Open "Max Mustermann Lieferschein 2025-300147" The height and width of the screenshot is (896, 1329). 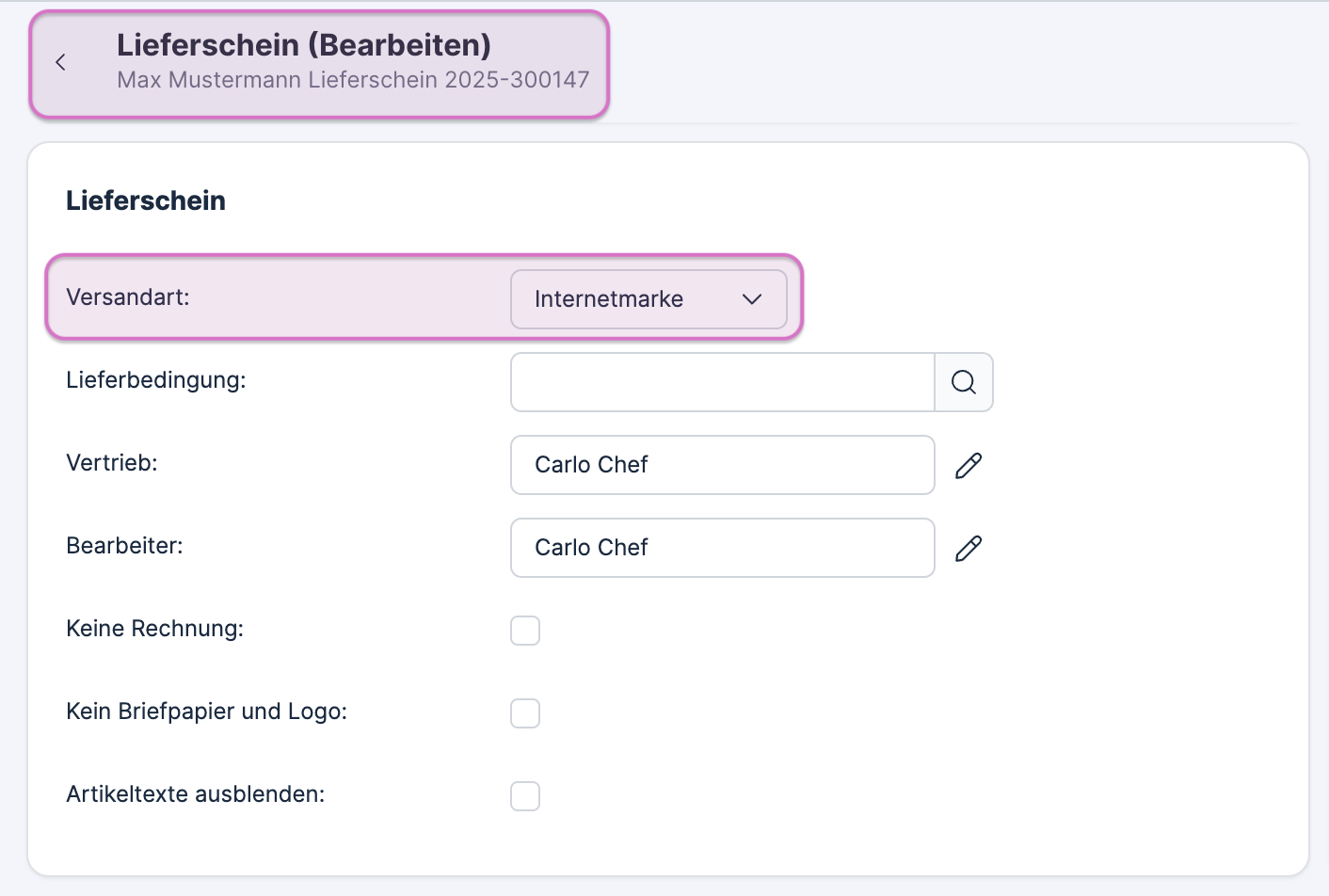pos(353,80)
